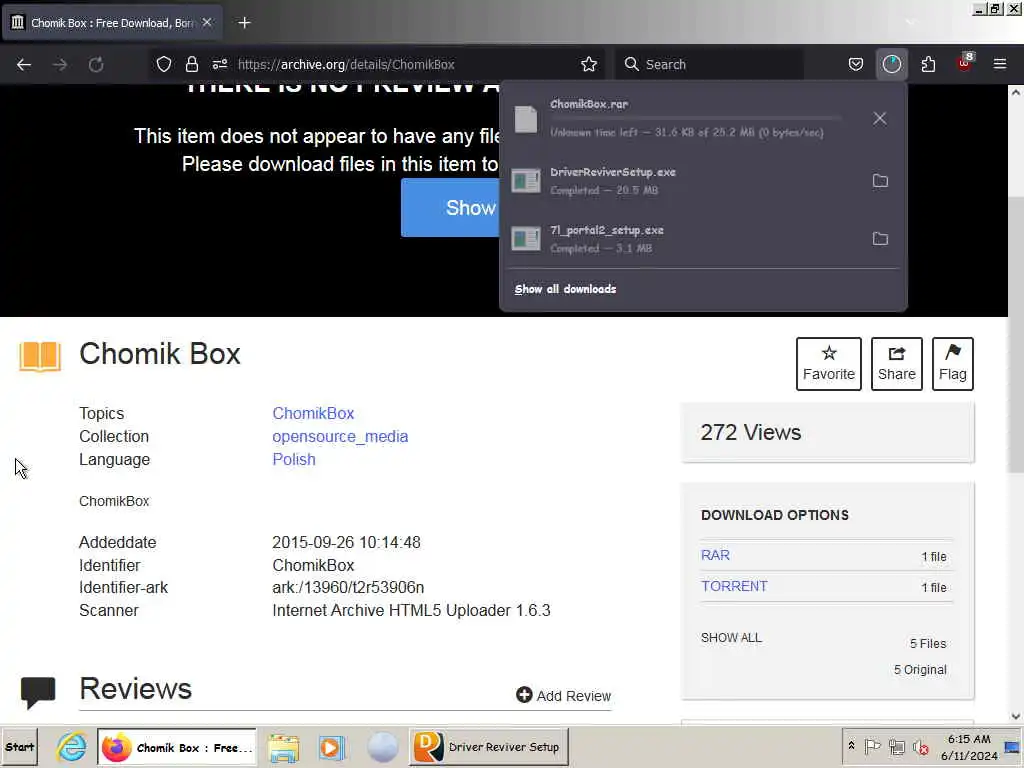1024x768 pixels.
Task: Open media player taskbar icon
Action: point(332,747)
